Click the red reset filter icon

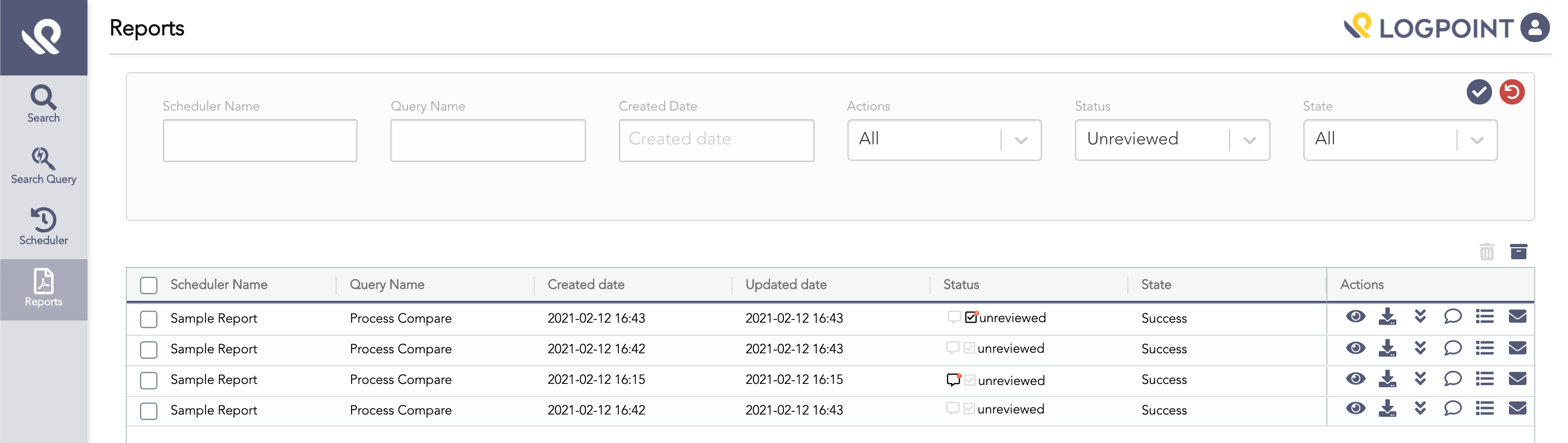pos(1511,92)
